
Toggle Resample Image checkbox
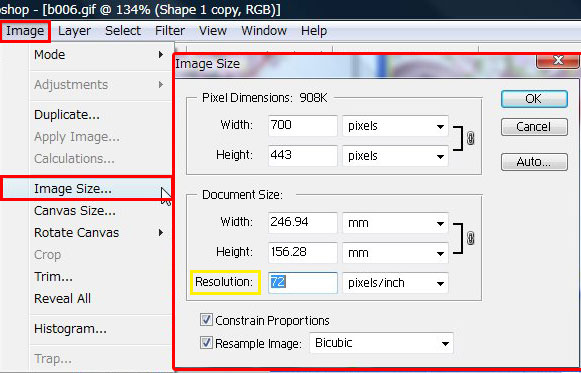(206, 343)
